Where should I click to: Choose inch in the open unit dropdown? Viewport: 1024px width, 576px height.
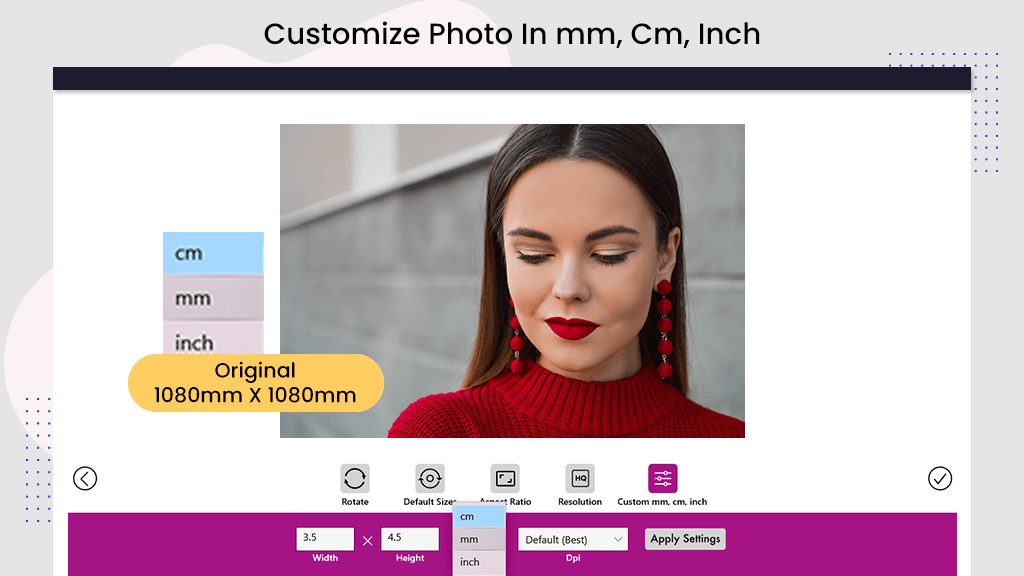479,562
